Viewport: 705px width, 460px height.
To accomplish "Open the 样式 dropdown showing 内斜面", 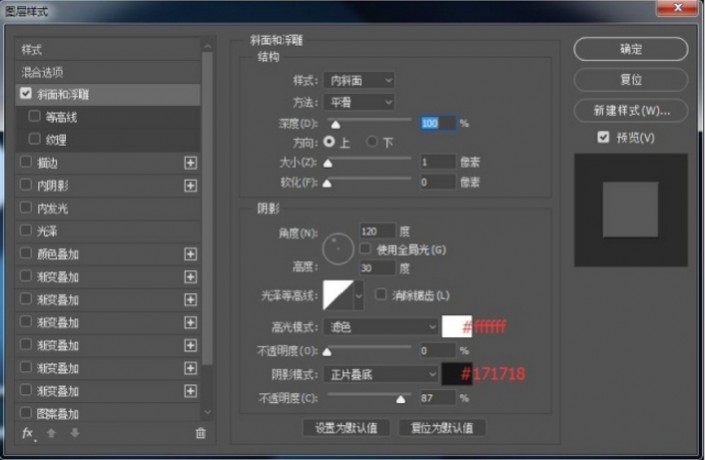I will coord(359,80).
